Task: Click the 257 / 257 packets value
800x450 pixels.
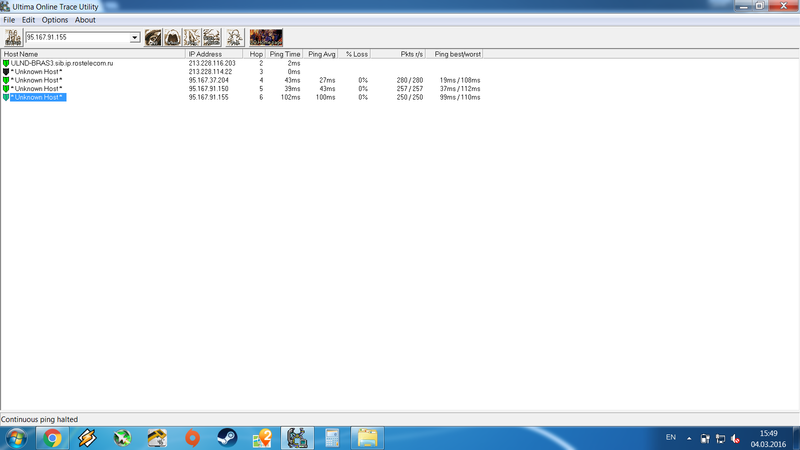Action: coord(410,89)
